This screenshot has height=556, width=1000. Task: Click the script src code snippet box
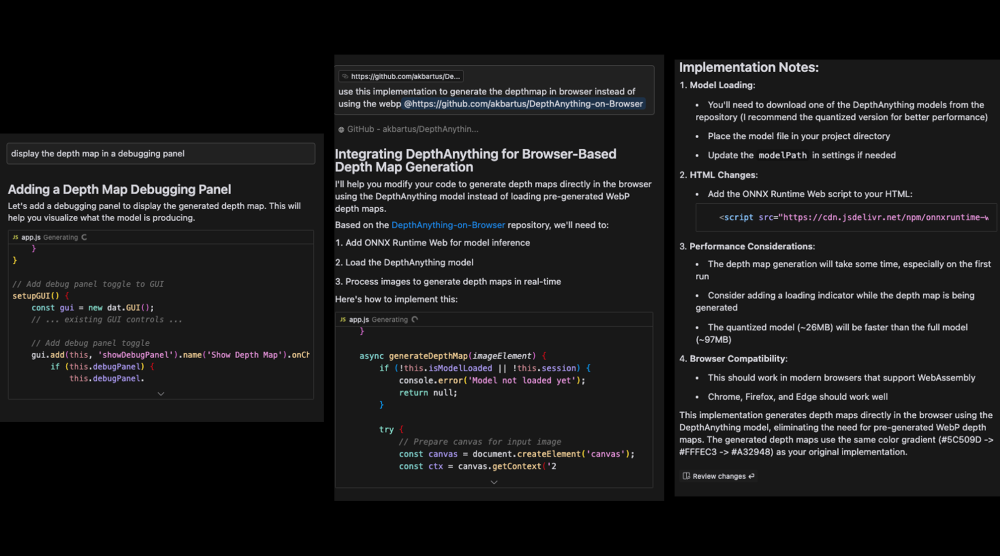846,217
